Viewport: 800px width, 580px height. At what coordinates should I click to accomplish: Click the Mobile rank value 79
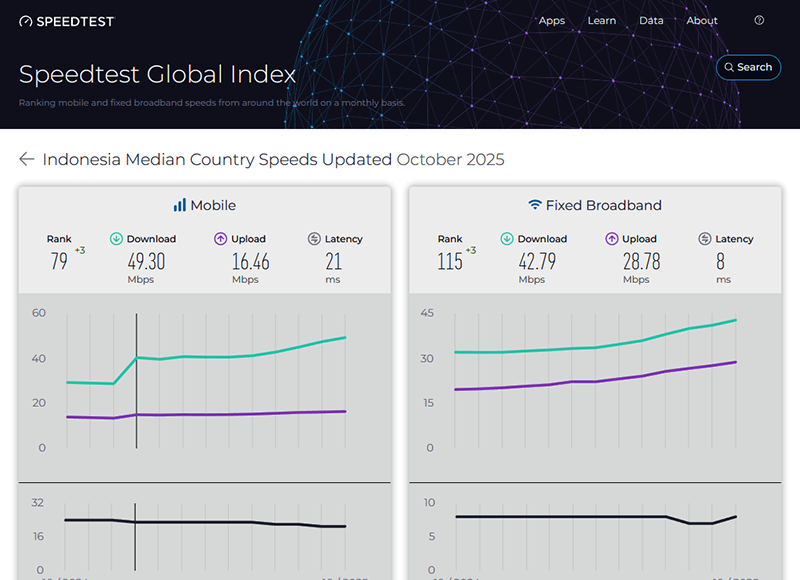click(x=60, y=261)
